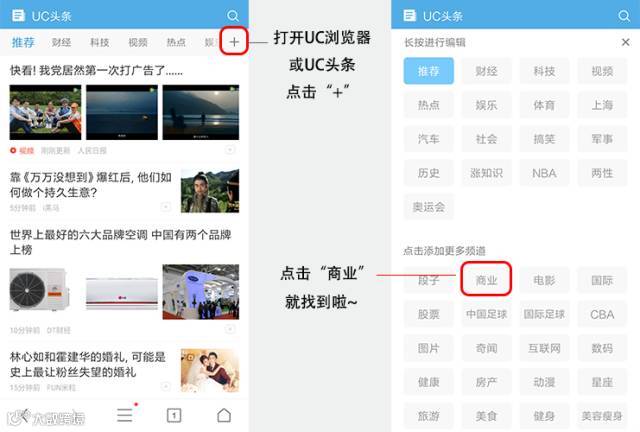
Task: Open headline 快看!我党居然第一次打广告了
Action: click(x=96, y=70)
